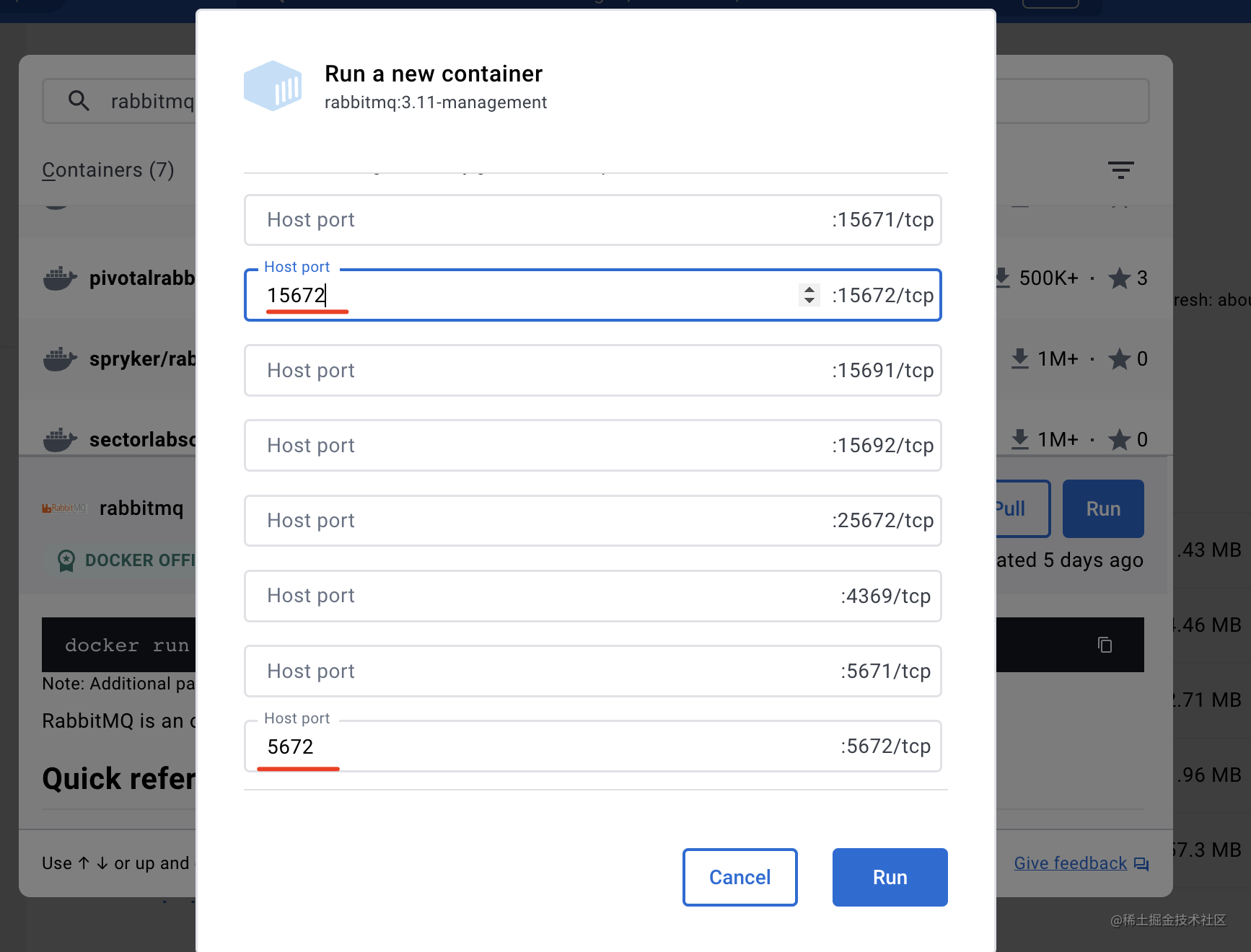The image size is (1251, 952).
Task: Click the background Run button for rabbitmq
Action: (1103, 509)
